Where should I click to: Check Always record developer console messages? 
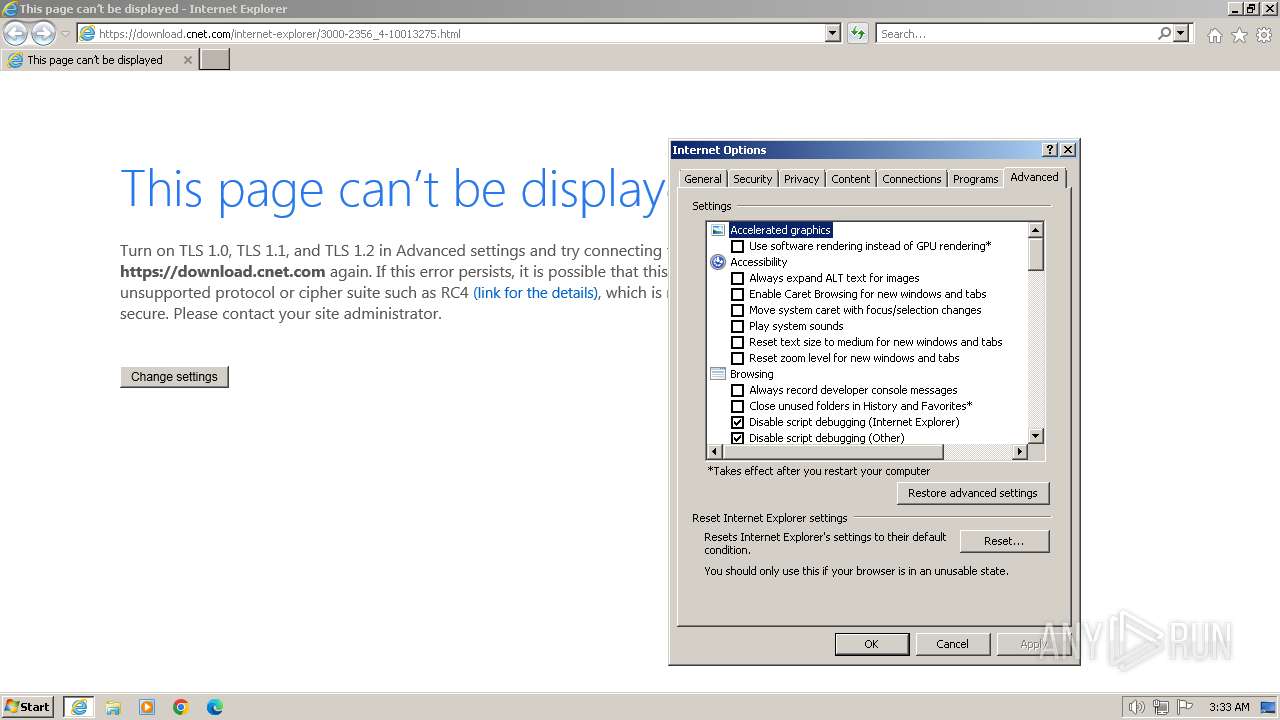tap(738, 390)
